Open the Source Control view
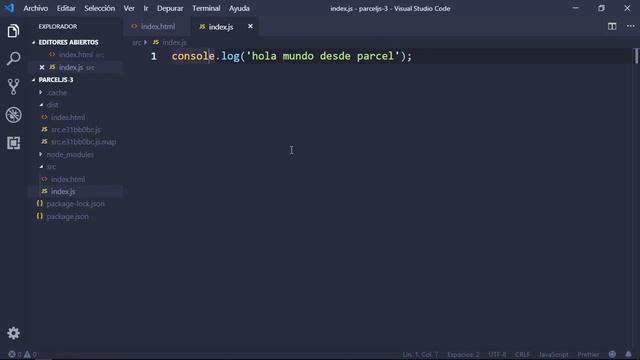This screenshot has width=640, height=360. pyautogui.click(x=13, y=87)
